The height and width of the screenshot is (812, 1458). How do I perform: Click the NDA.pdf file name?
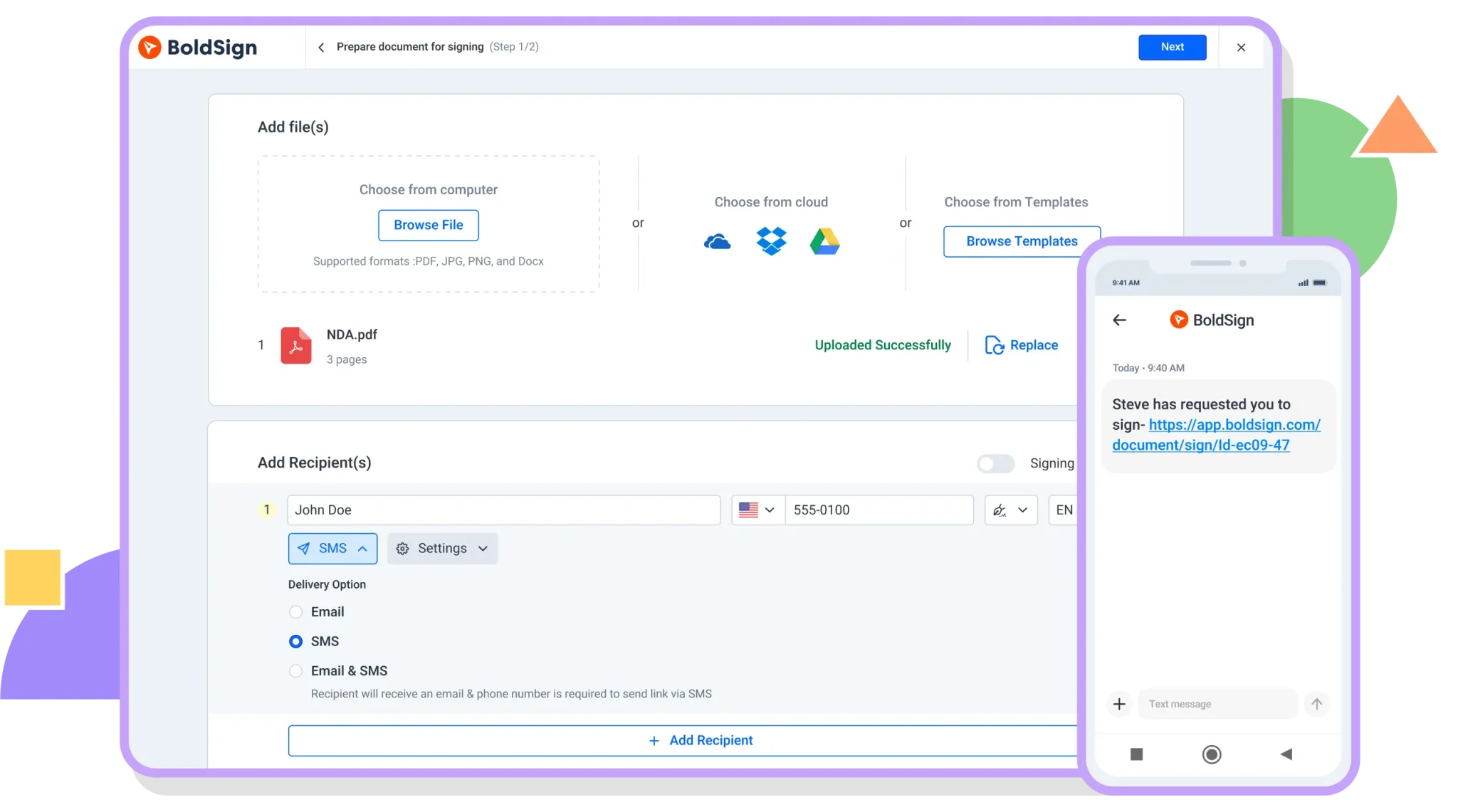pos(352,334)
